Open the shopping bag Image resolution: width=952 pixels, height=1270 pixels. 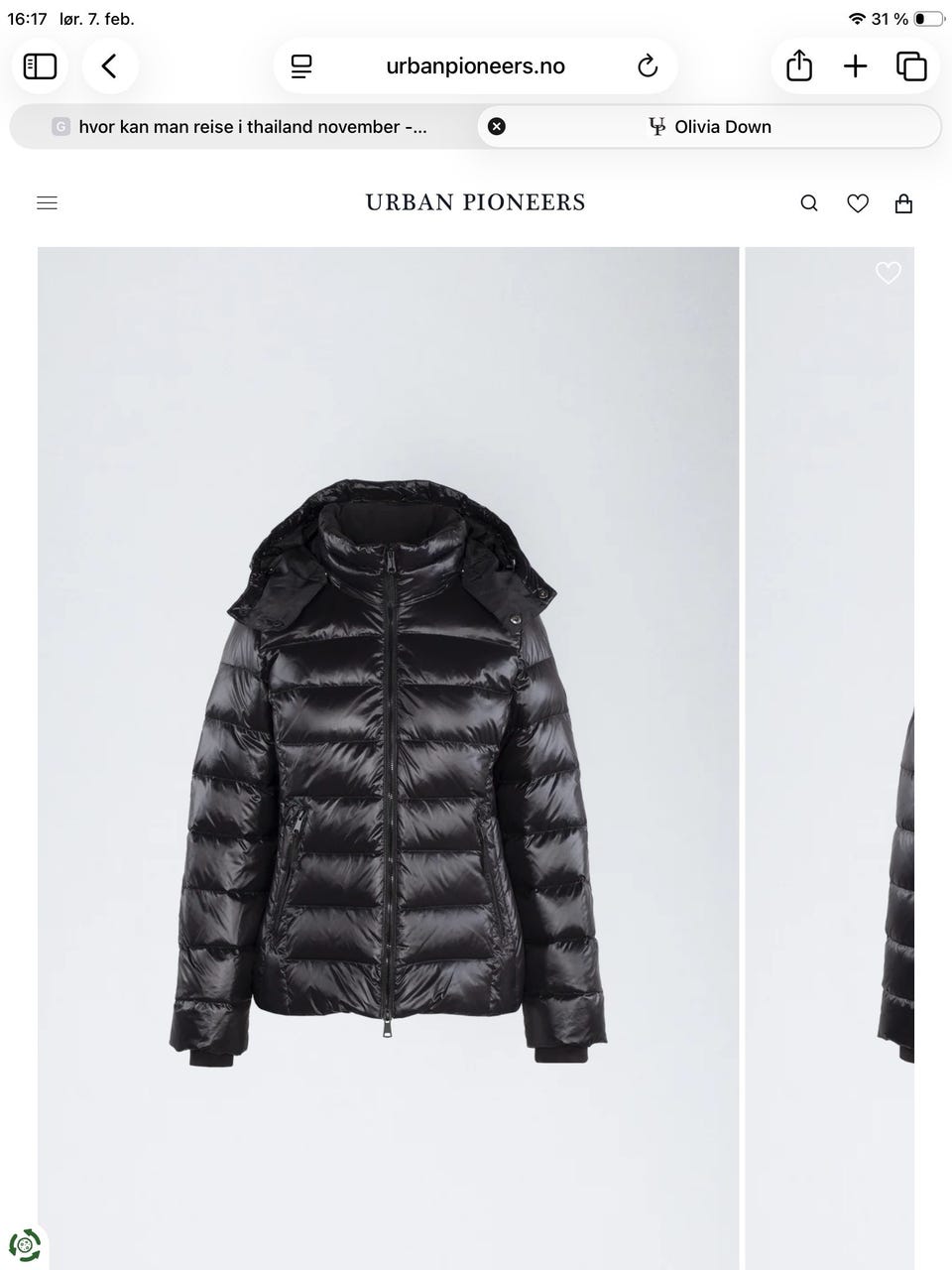903,203
